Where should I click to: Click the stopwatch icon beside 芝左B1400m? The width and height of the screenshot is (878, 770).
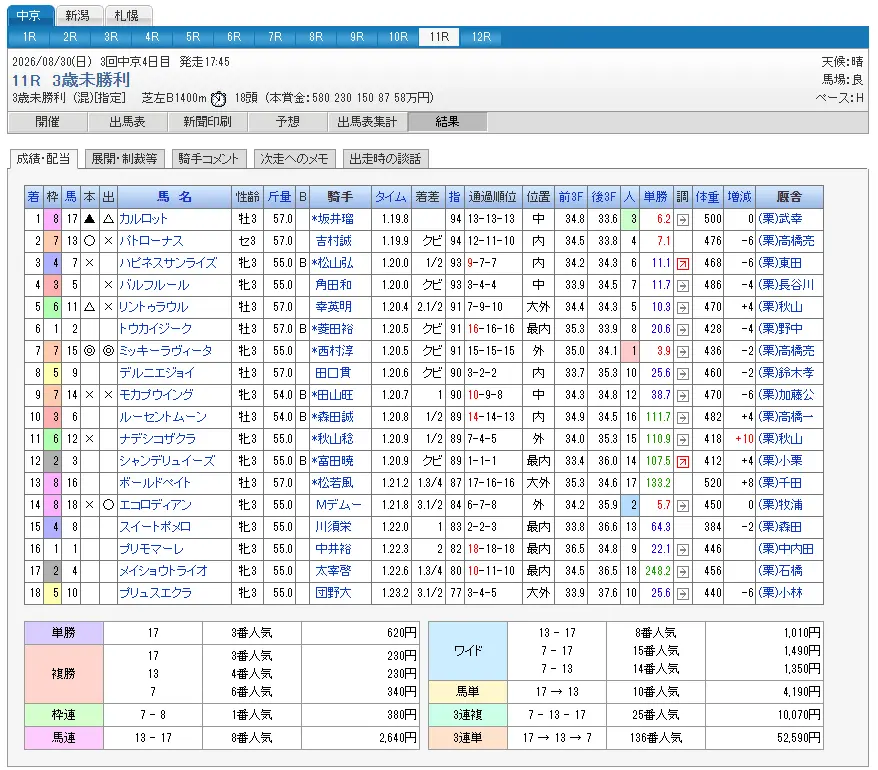[218, 99]
